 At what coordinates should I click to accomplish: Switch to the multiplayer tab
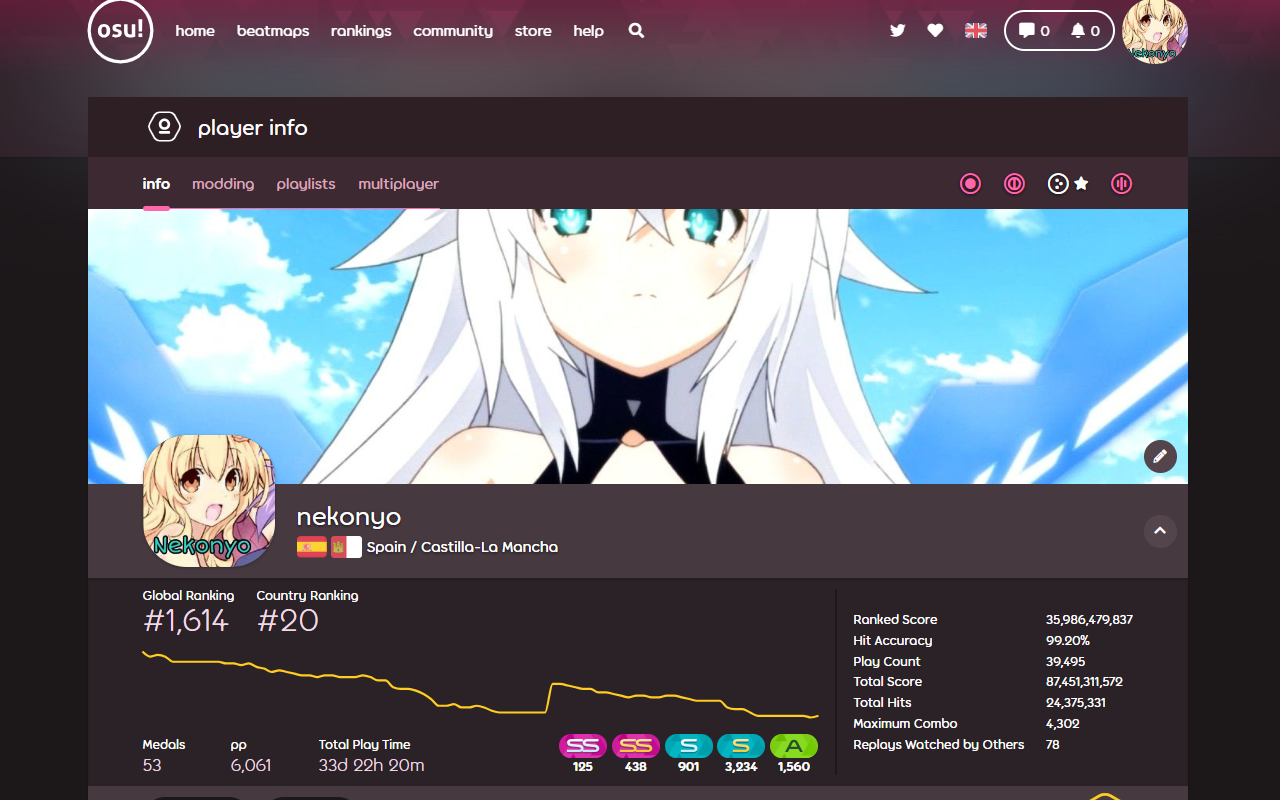coord(399,184)
